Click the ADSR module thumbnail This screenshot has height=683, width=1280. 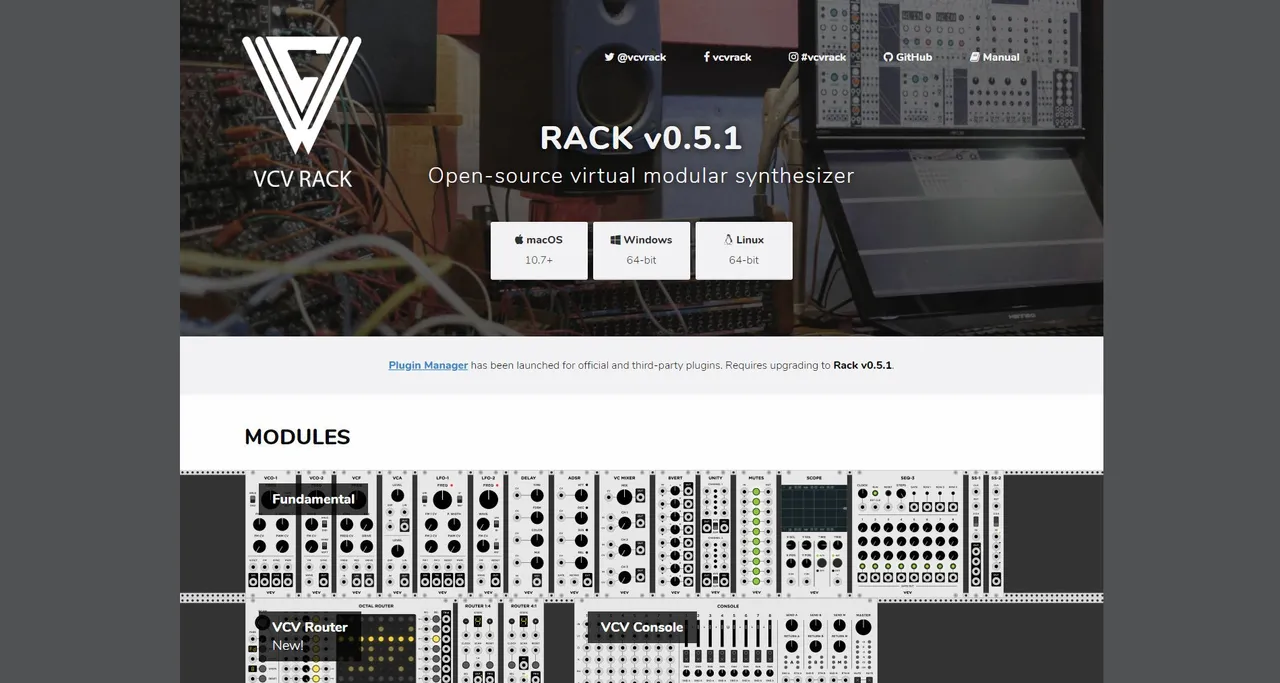574,533
